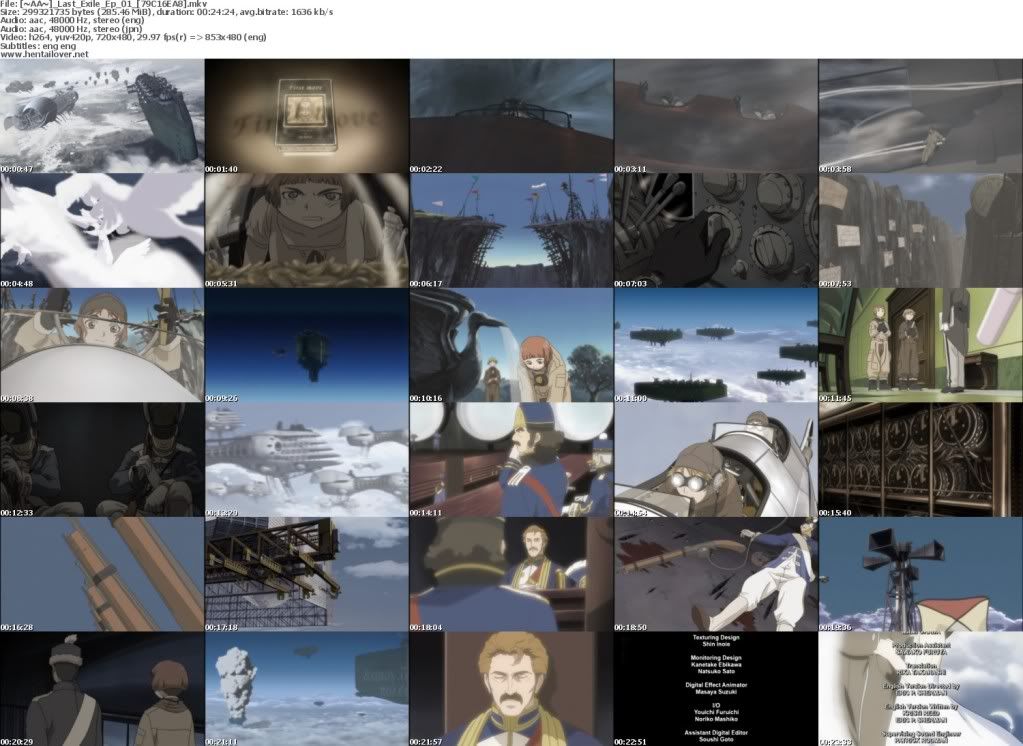This screenshot has width=1023, height=746.
Task: Open the cannon barrels thumbnail at 00:16:28
Action: tap(102, 574)
